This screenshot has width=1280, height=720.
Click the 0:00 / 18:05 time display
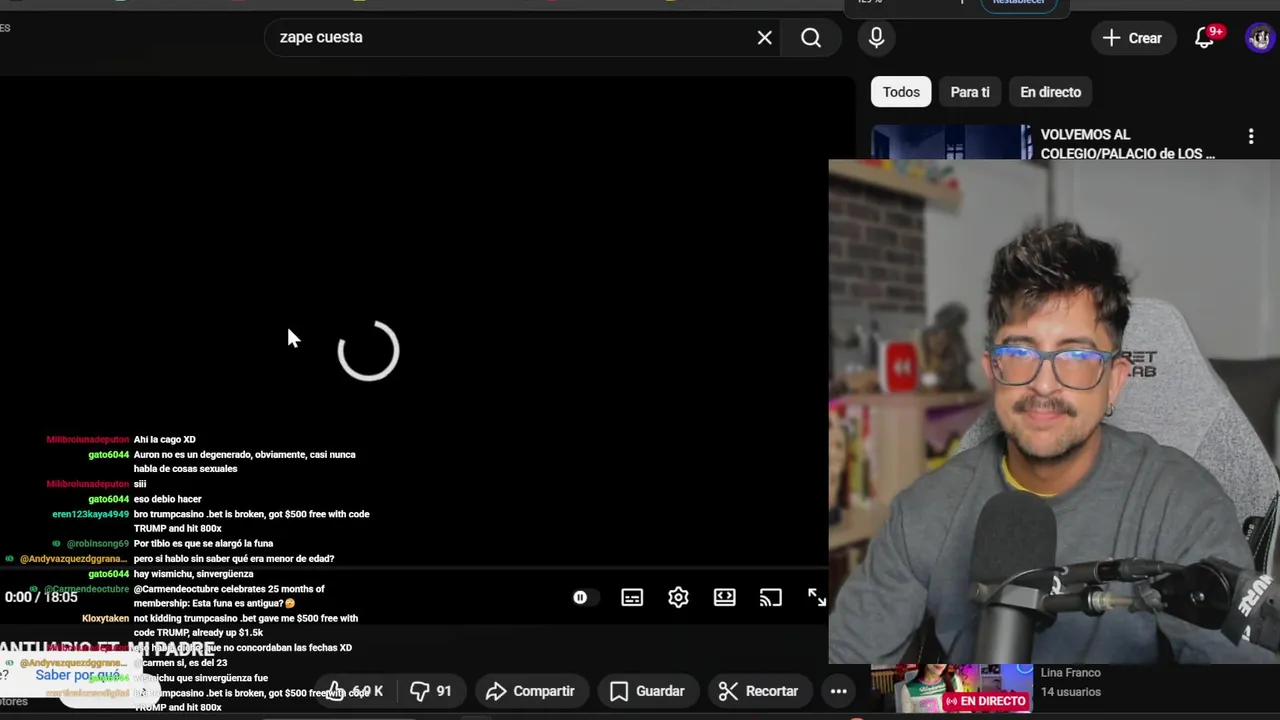click(41, 597)
